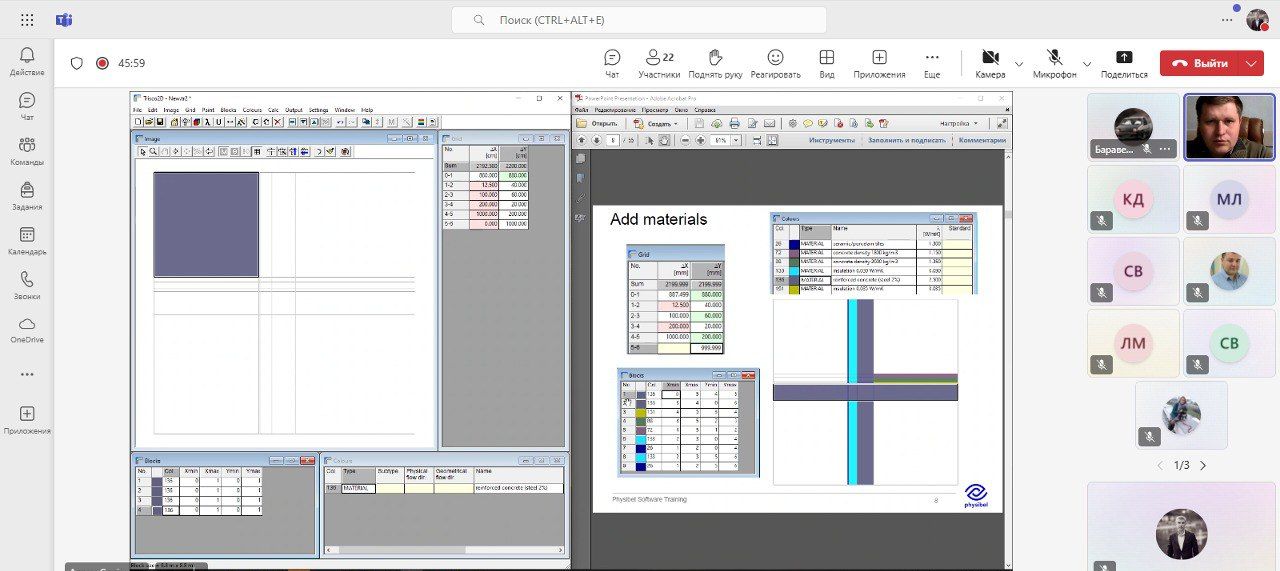1280x571 pixels.
Task: Share screen with Поделиться
Action: pos(1124,63)
